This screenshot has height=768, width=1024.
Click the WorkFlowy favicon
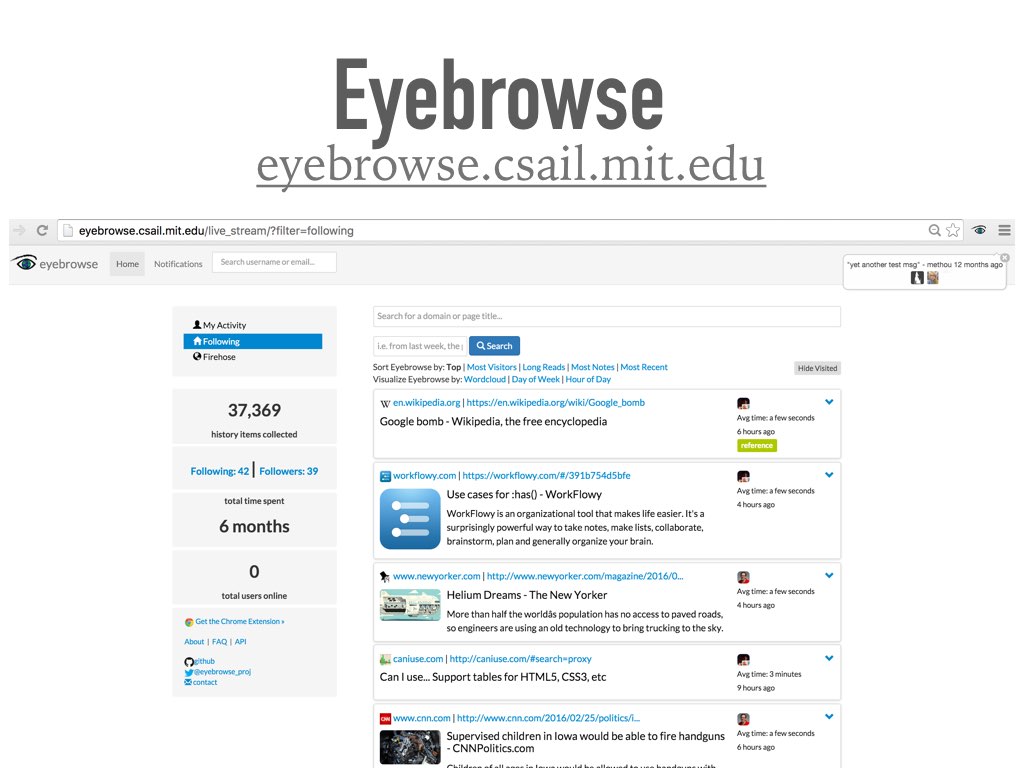pyautogui.click(x=385, y=476)
